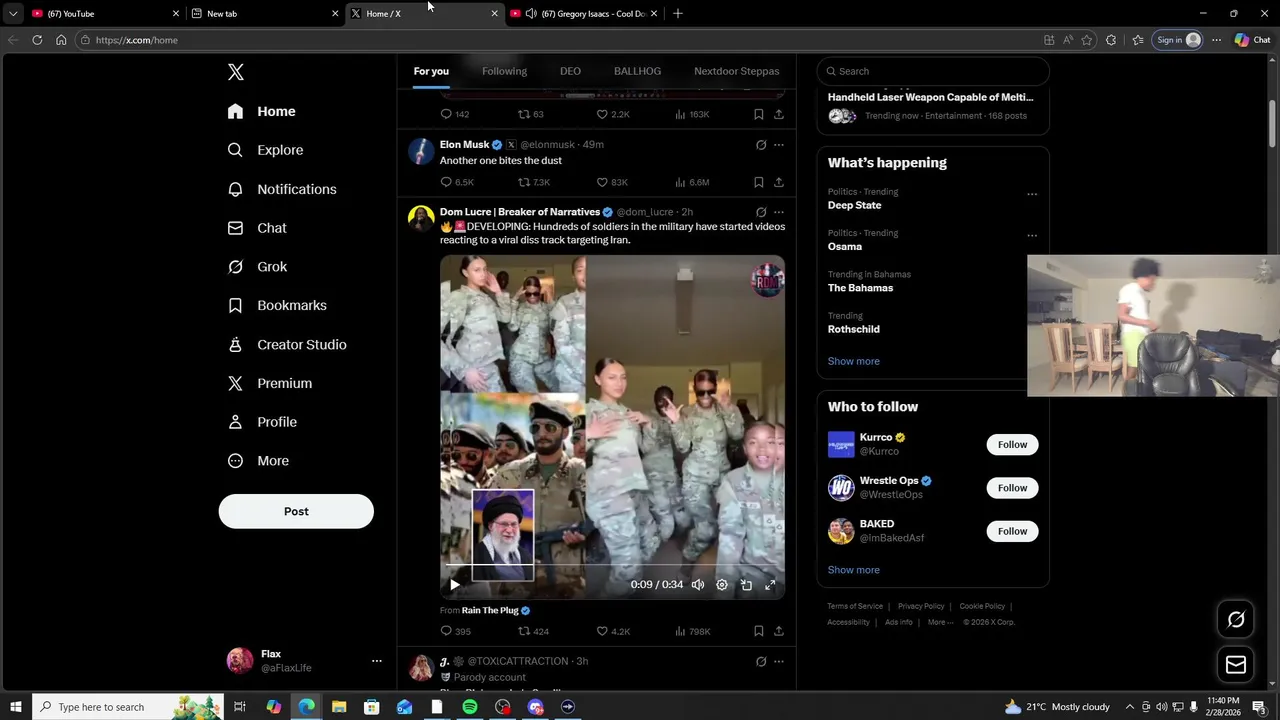Share Dom Lucre's post
1280x720 pixels.
coord(778,631)
